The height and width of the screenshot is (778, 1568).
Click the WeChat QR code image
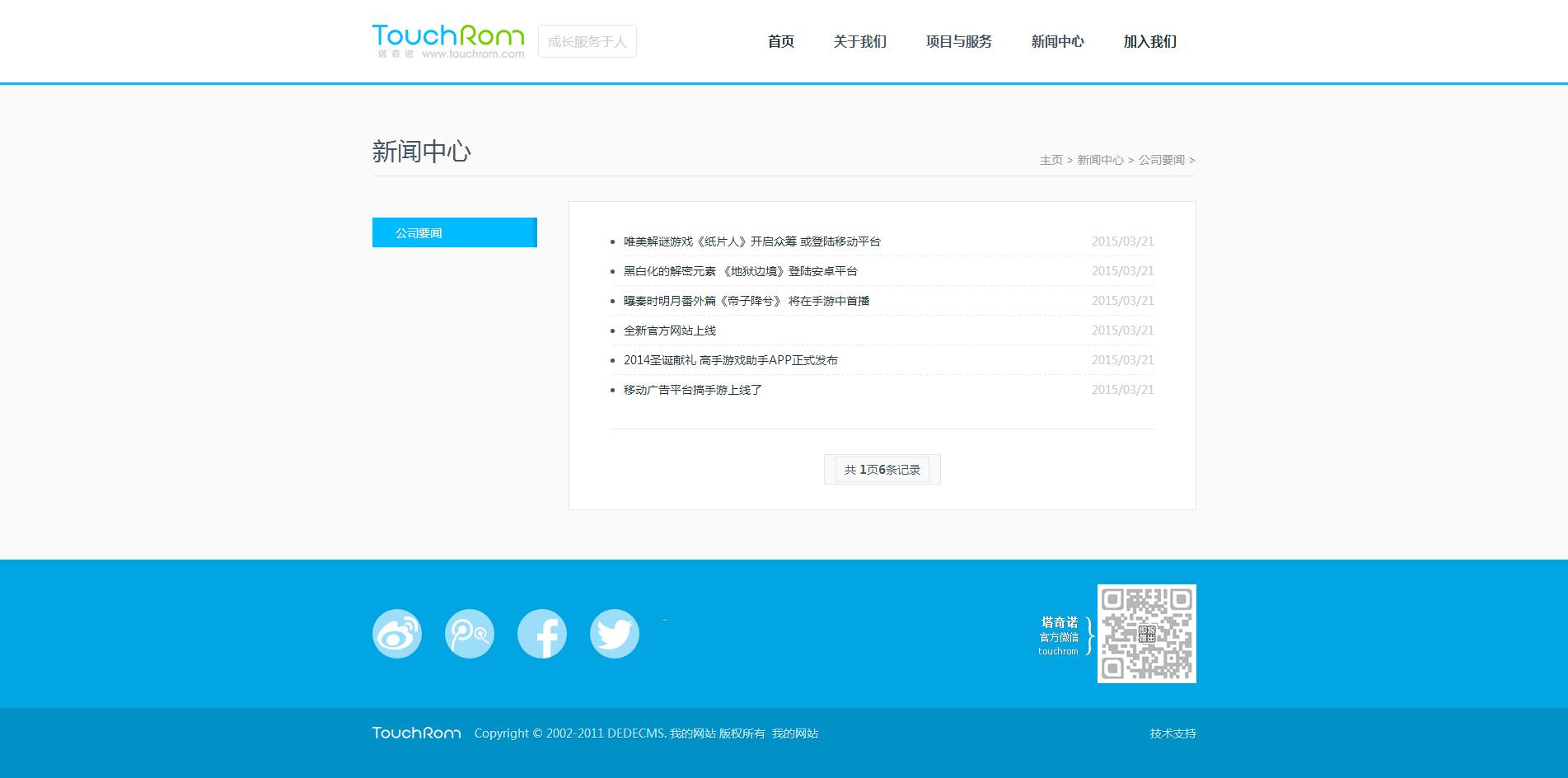1146,634
